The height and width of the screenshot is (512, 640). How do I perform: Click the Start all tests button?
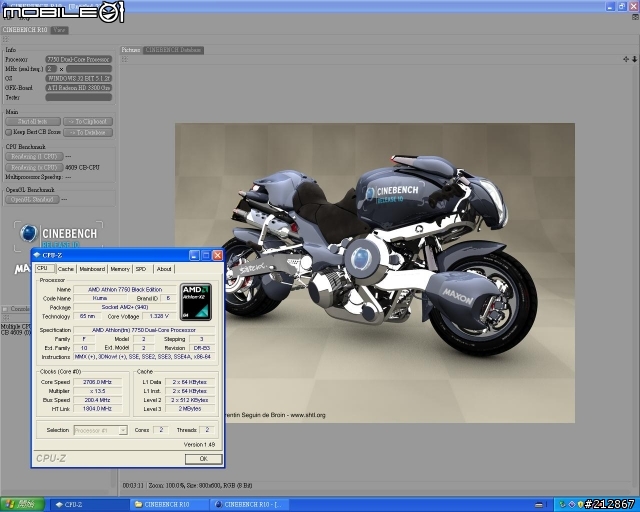[x=33, y=122]
